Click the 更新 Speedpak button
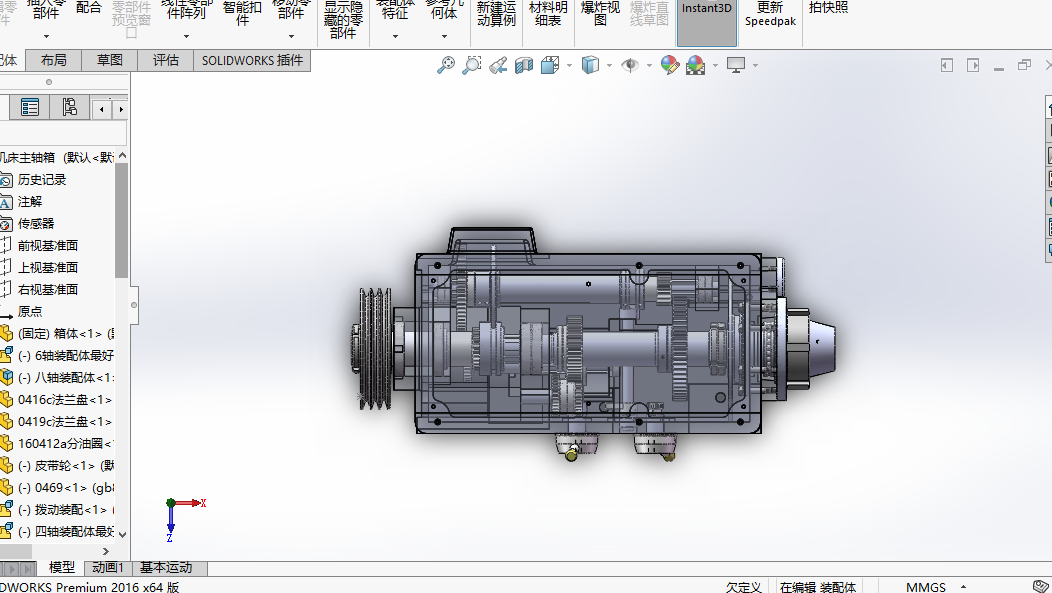 [x=770, y=14]
